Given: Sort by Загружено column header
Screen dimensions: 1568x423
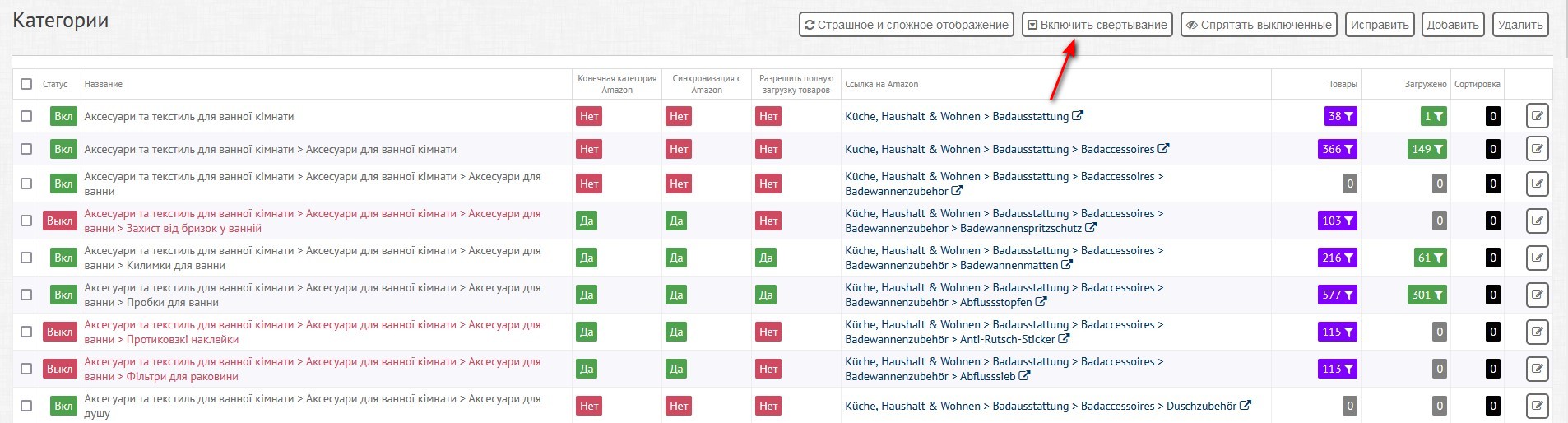Looking at the screenshot, I should pyautogui.click(x=1426, y=84).
